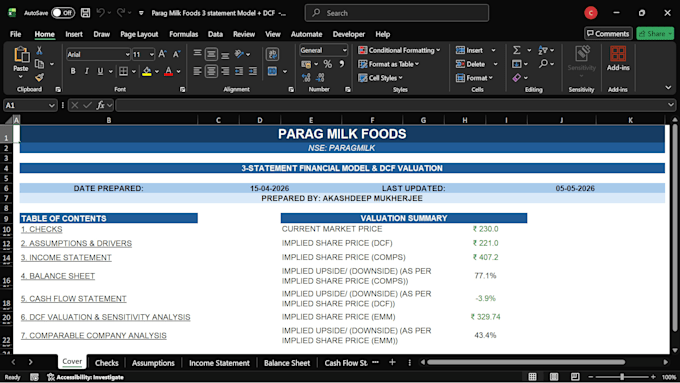The image size is (680, 383).
Task: Decrease font size with the smaller A icon
Action: point(176,54)
